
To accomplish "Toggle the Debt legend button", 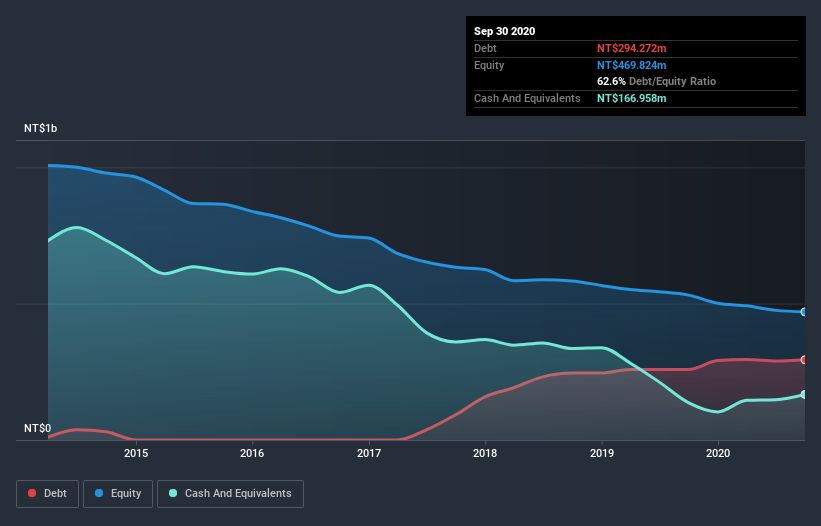I will 47,494.
